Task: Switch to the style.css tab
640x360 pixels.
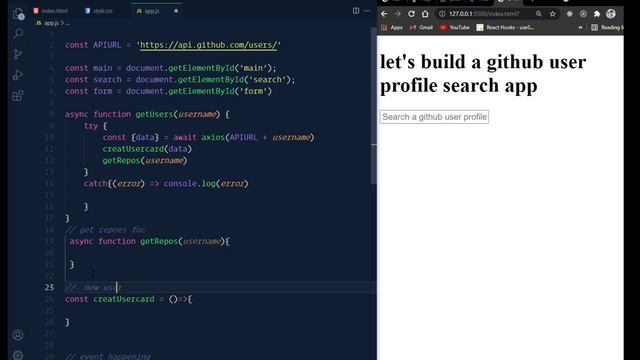Action: (x=99, y=11)
